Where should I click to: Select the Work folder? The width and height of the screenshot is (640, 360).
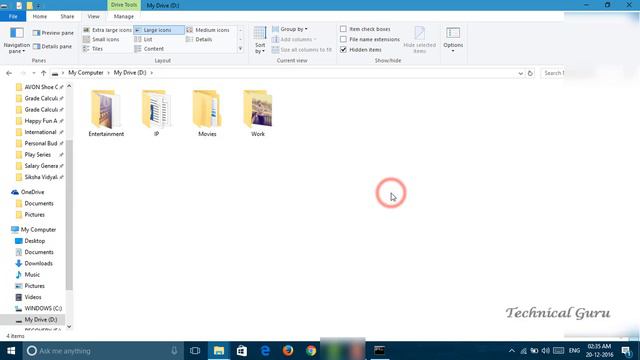(x=258, y=113)
